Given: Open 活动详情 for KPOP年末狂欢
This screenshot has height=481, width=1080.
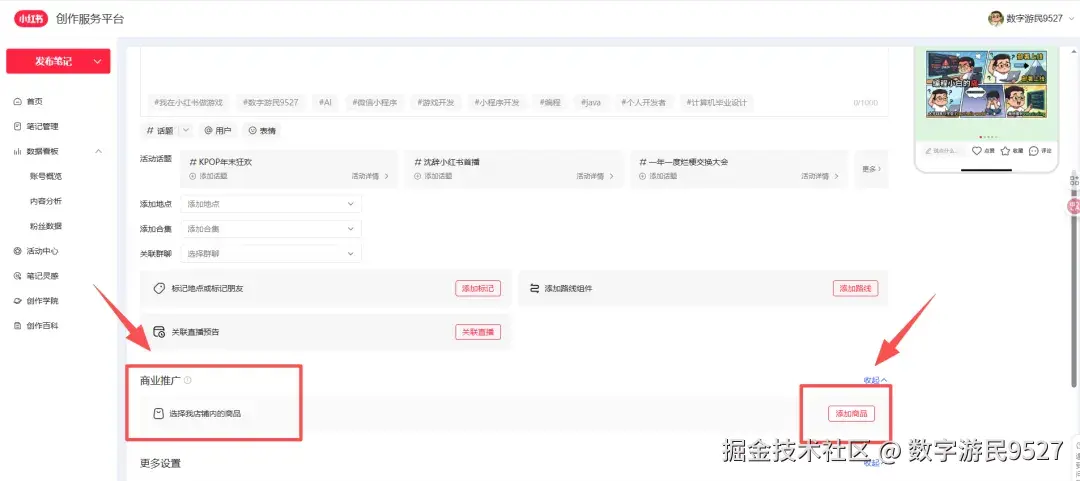Looking at the screenshot, I should coord(370,176).
